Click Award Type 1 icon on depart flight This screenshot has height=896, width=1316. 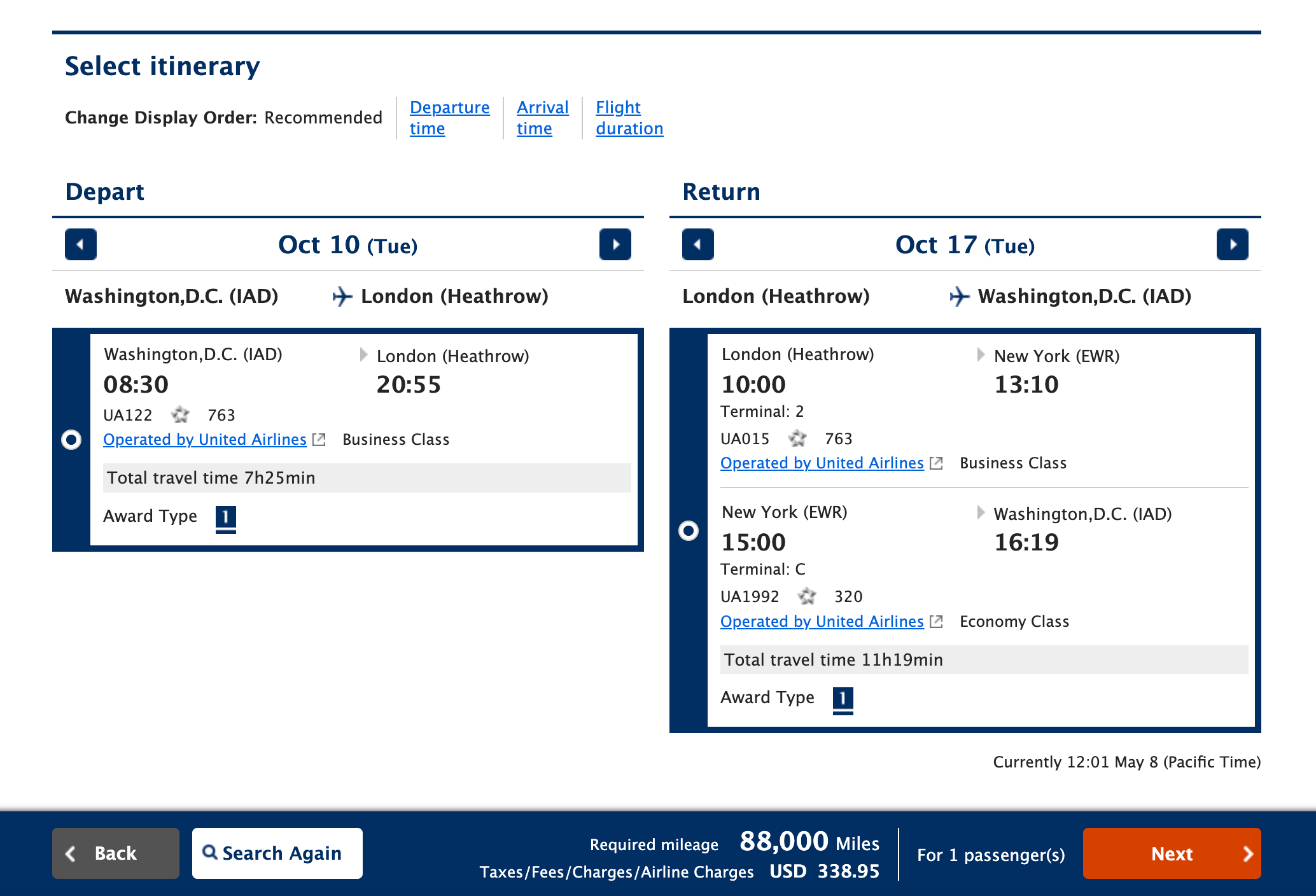coord(226,518)
